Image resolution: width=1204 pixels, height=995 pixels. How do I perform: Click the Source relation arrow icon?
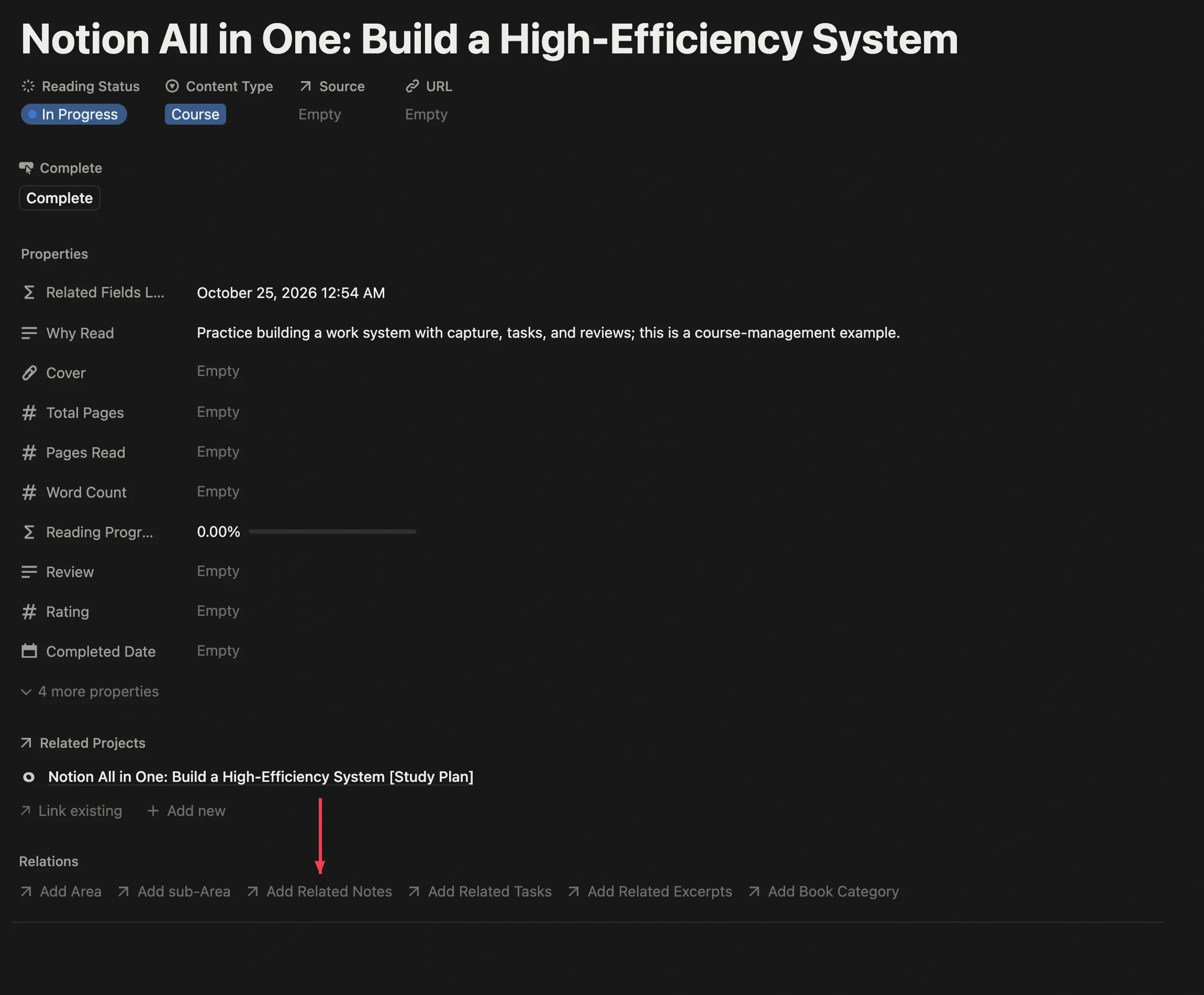(x=305, y=86)
